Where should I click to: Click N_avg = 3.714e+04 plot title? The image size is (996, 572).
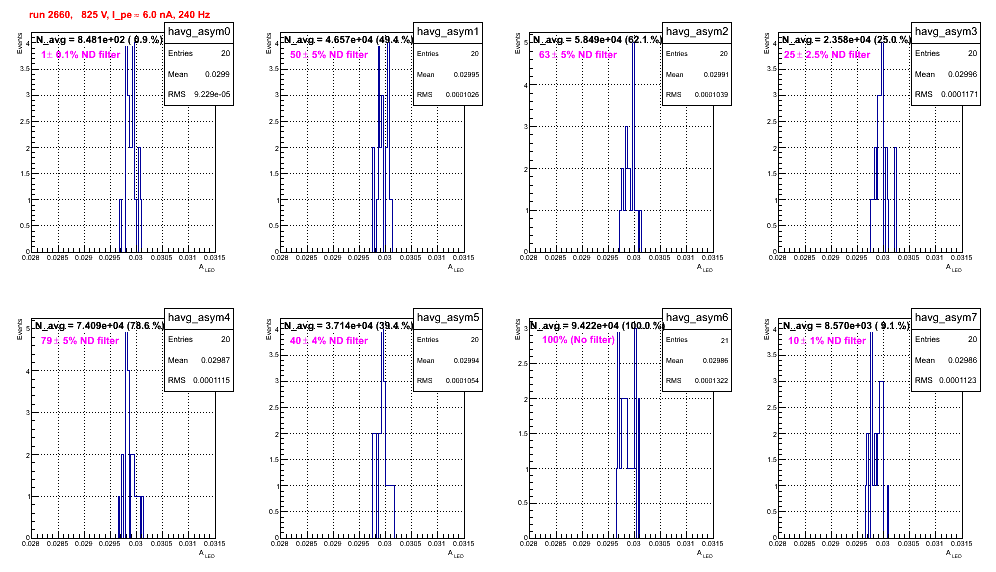348,325
